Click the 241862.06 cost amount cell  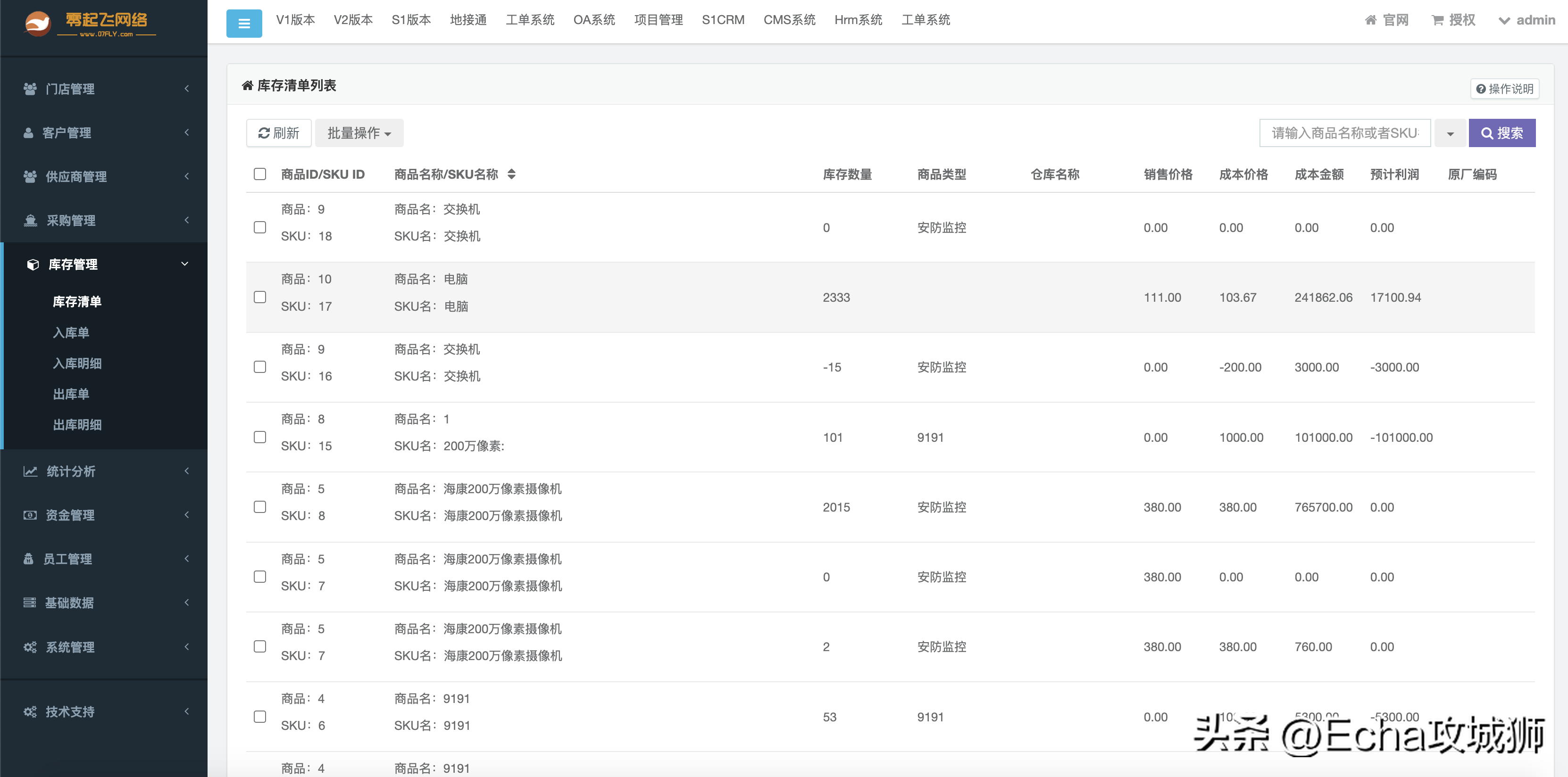coord(1323,298)
